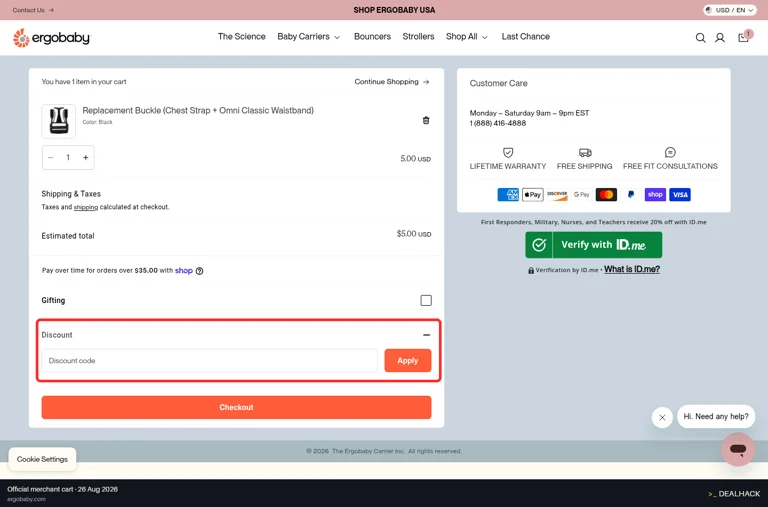Tick the Gifting checkbox
This screenshot has height=507, width=768.
426,300
